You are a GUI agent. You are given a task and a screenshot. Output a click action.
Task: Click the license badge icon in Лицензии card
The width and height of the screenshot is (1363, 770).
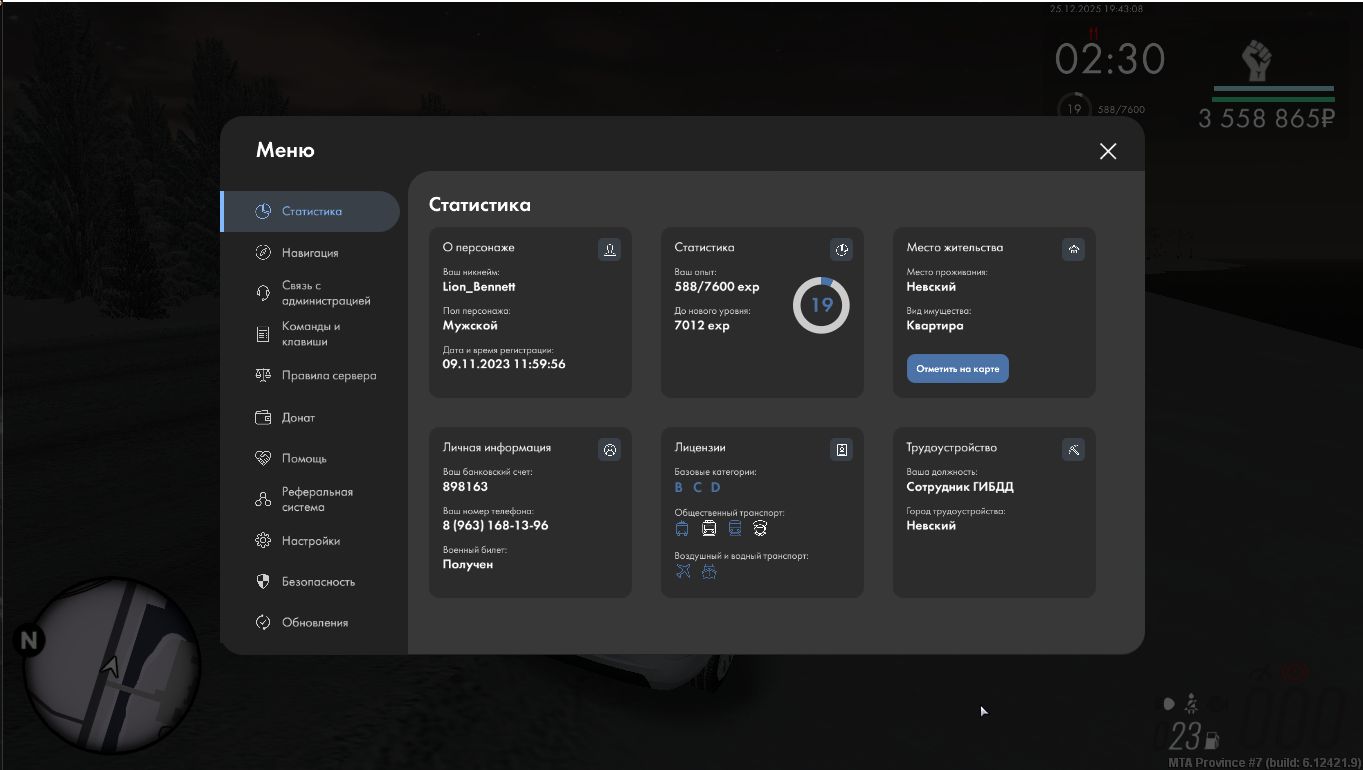point(841,450)
